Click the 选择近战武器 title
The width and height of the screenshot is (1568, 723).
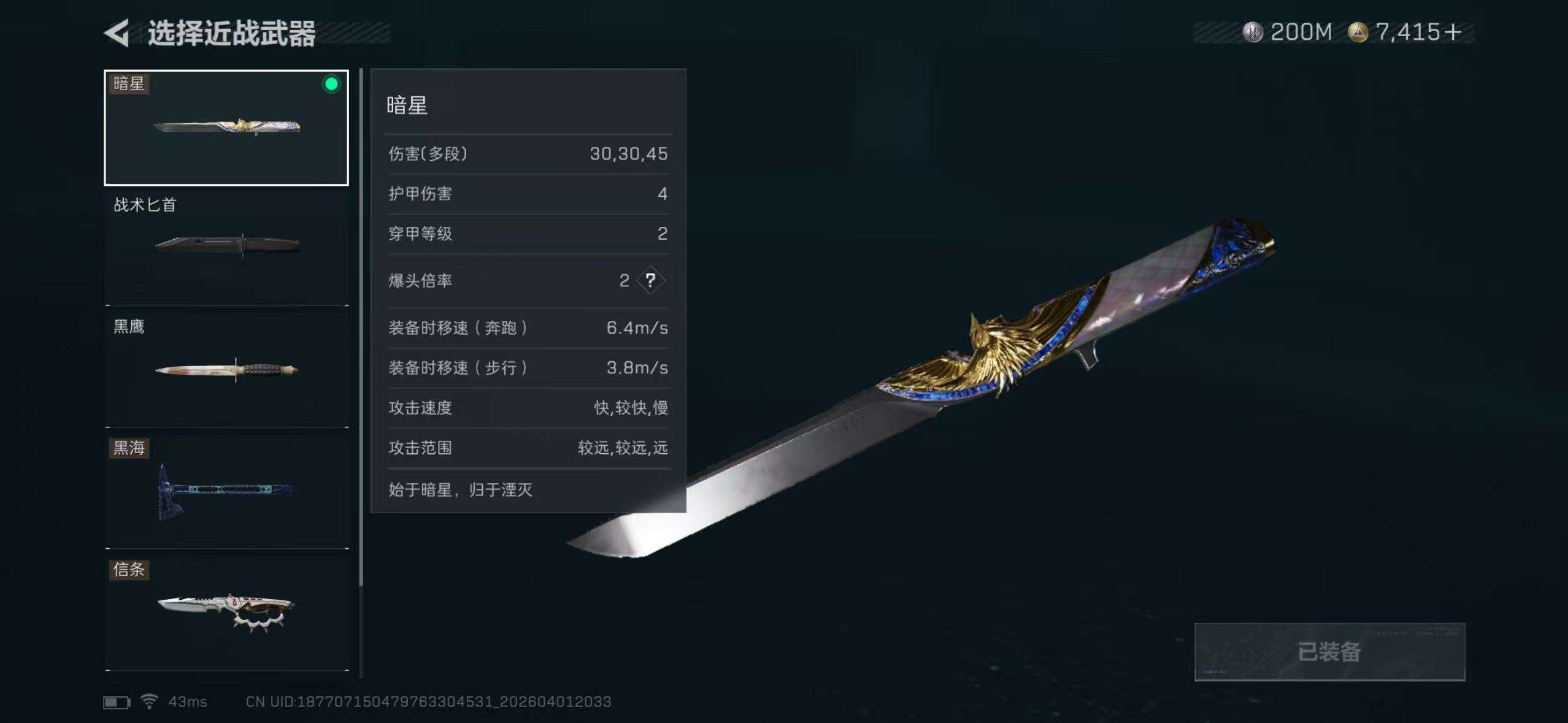231,33
